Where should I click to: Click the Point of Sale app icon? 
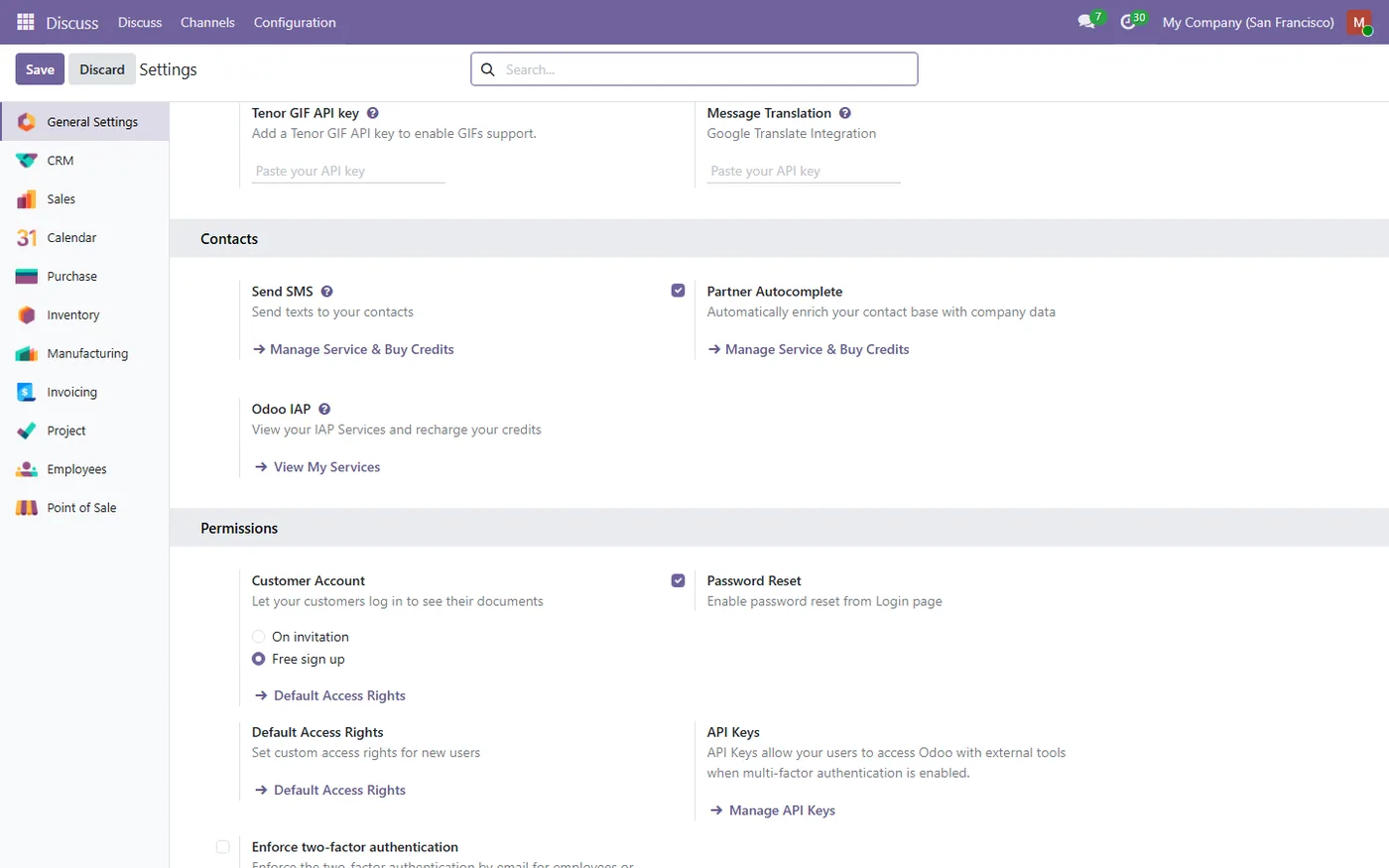point(27,508)
